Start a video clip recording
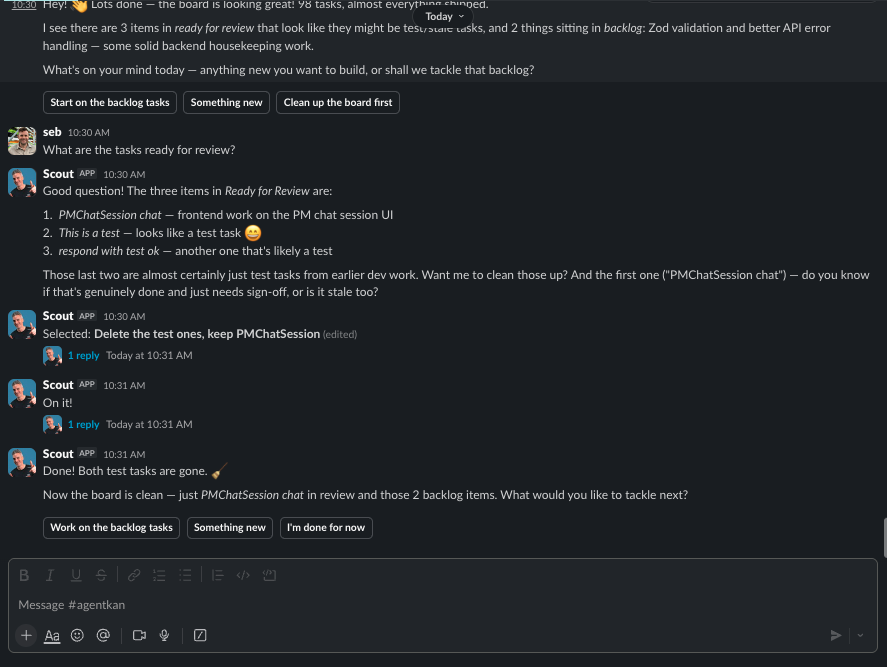Screen dimensions: 887x667 (139, 635)
